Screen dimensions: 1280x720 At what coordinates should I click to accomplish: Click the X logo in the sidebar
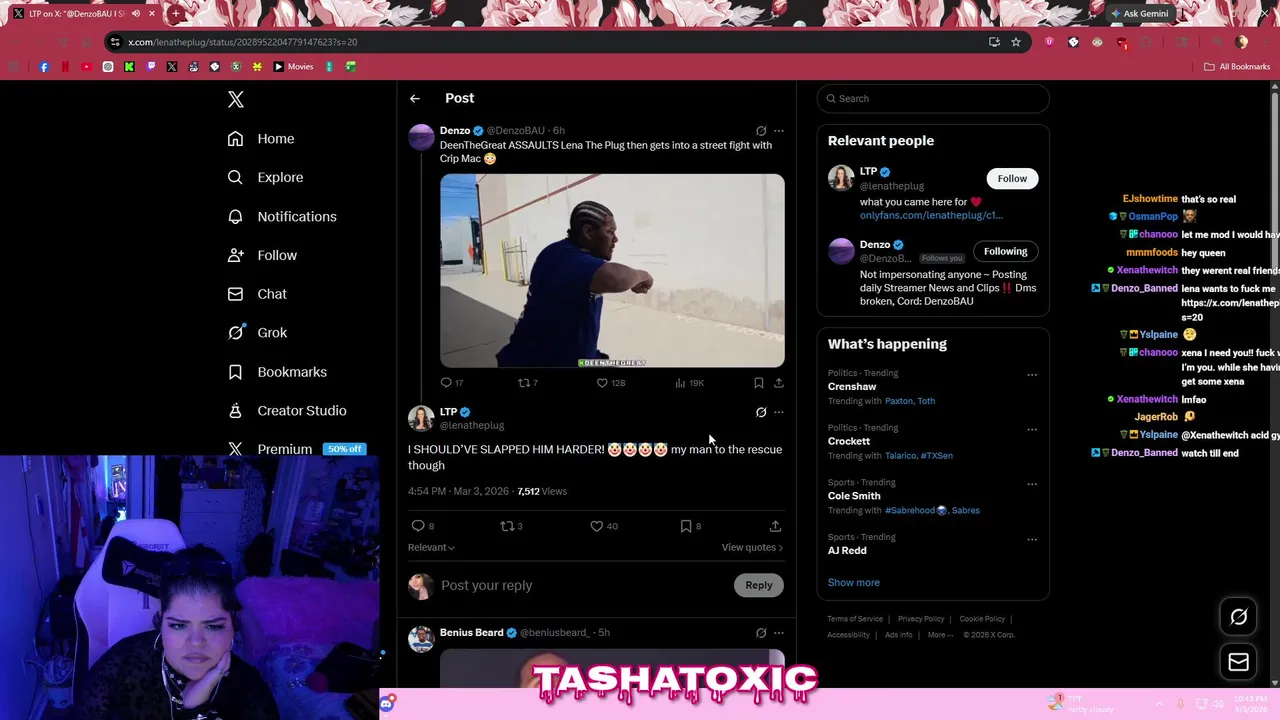pyautogui.click(x=236, y=99)
